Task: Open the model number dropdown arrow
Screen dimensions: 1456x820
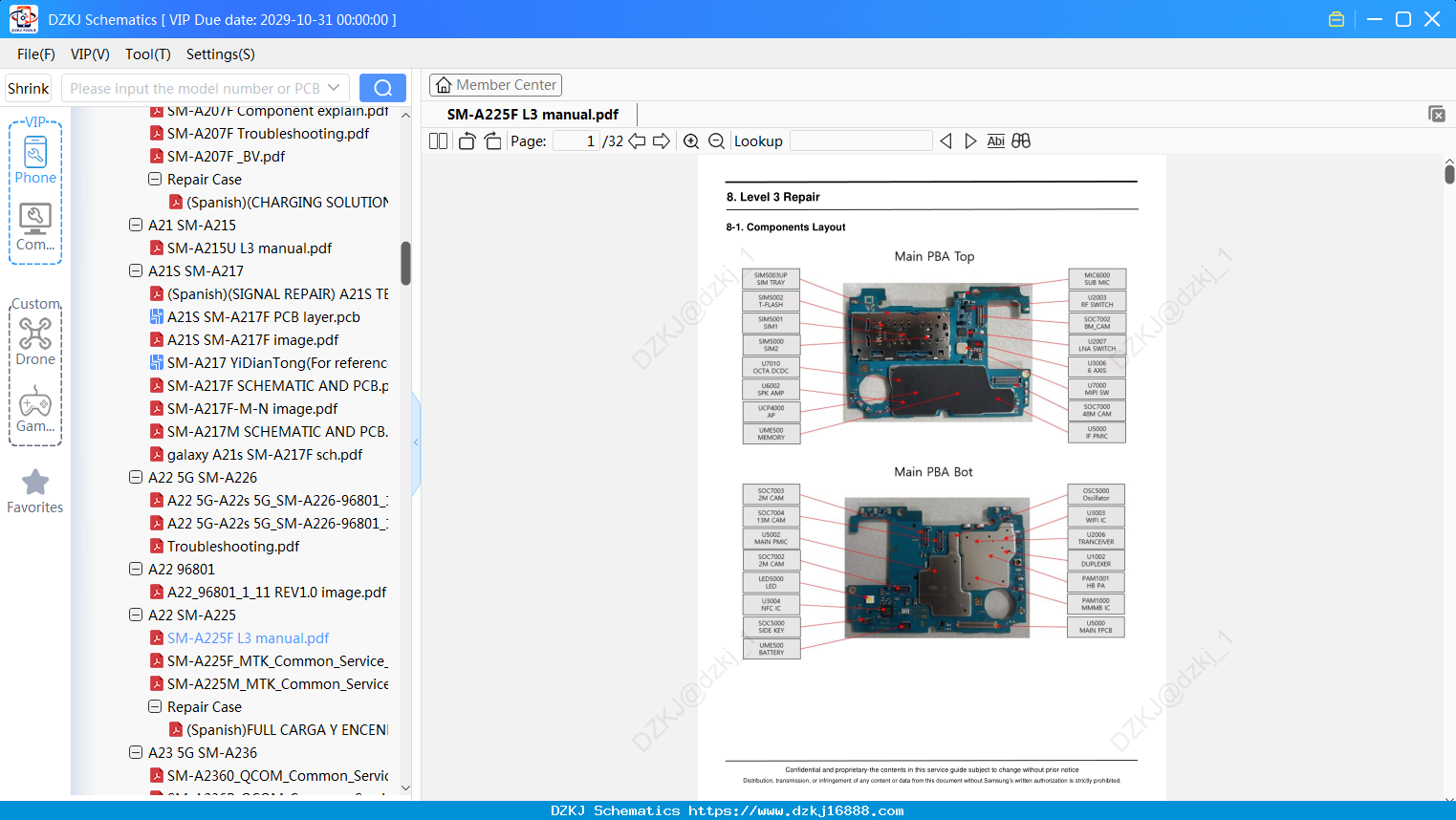Action: (x=334, y=88)
